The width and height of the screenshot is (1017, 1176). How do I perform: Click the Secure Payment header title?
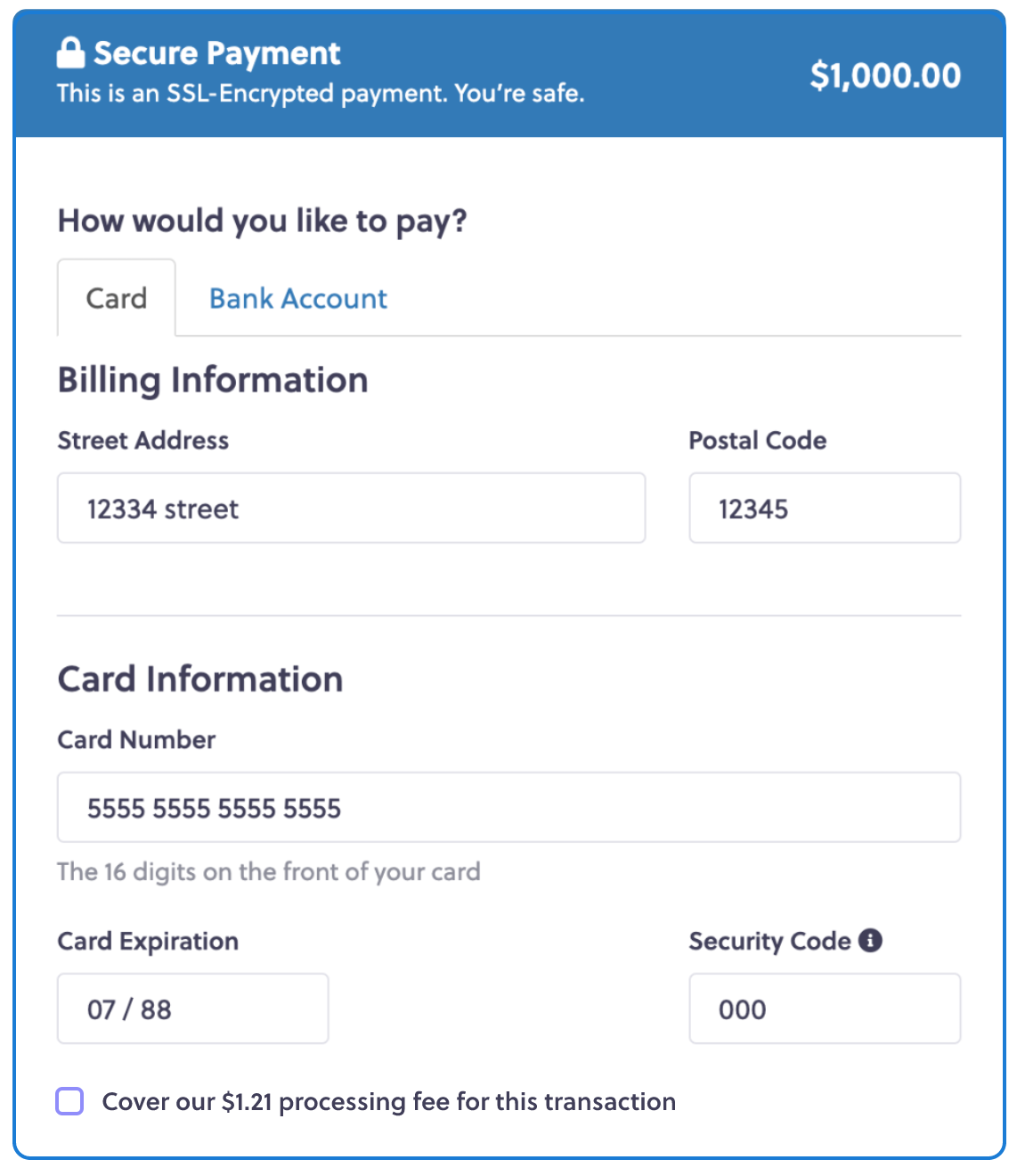[x=217, y=53]
